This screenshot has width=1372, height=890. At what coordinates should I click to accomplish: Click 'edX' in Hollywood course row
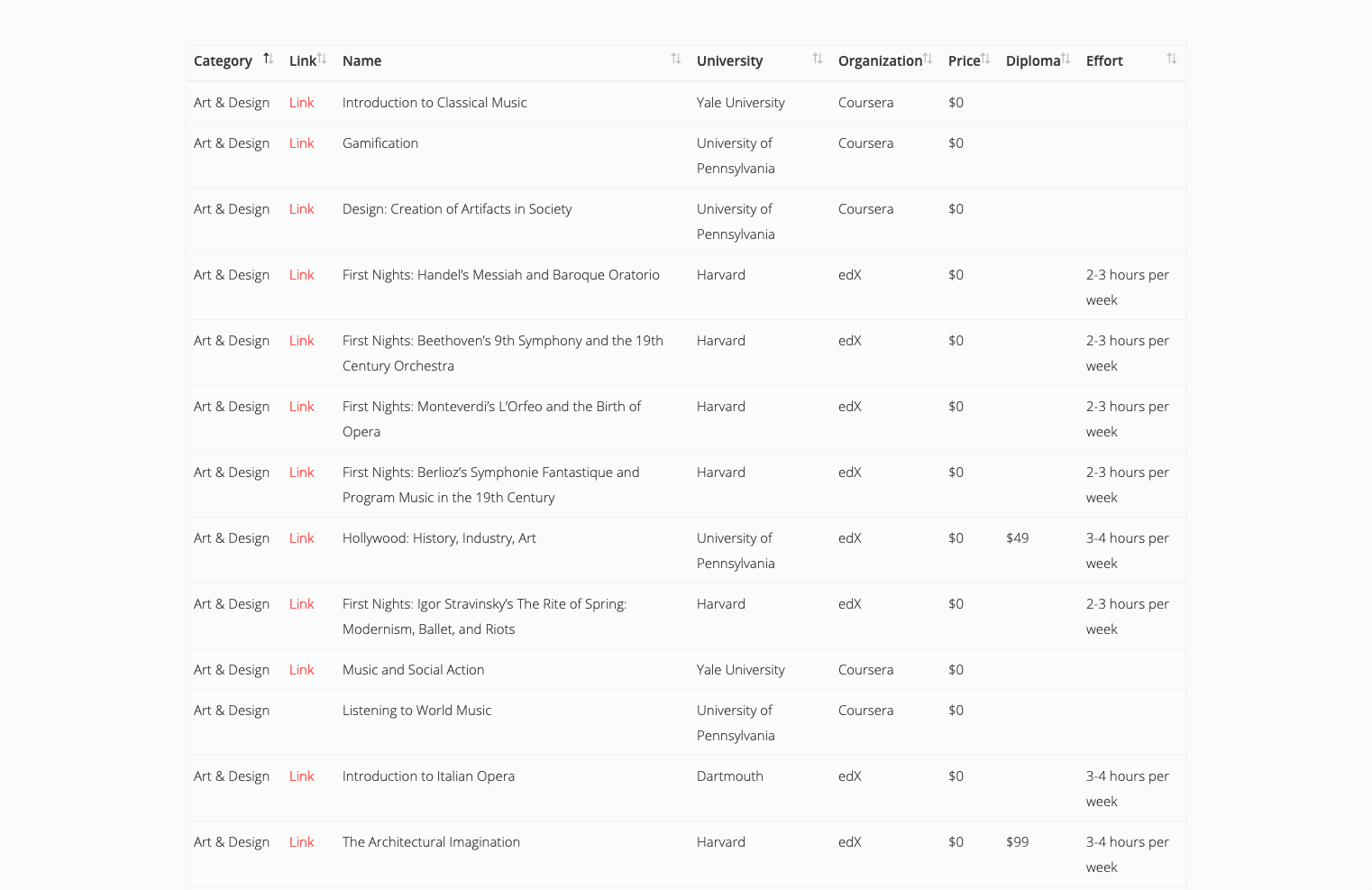pos(849,538)
